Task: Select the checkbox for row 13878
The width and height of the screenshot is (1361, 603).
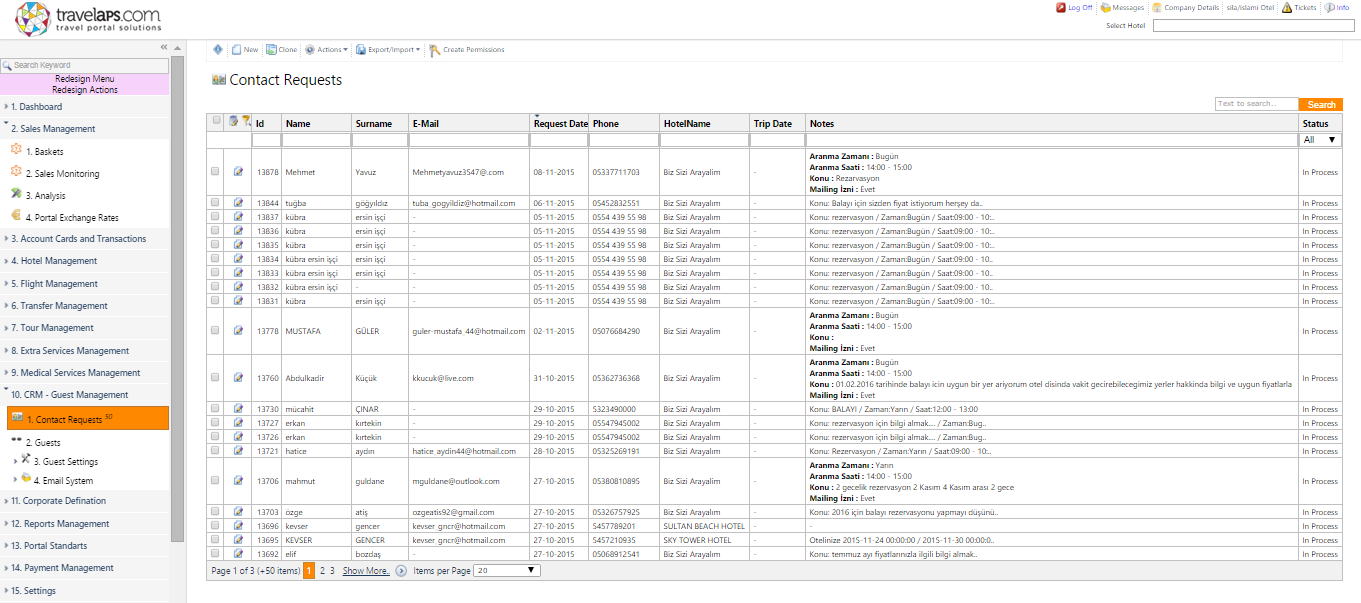Action: 215,172
